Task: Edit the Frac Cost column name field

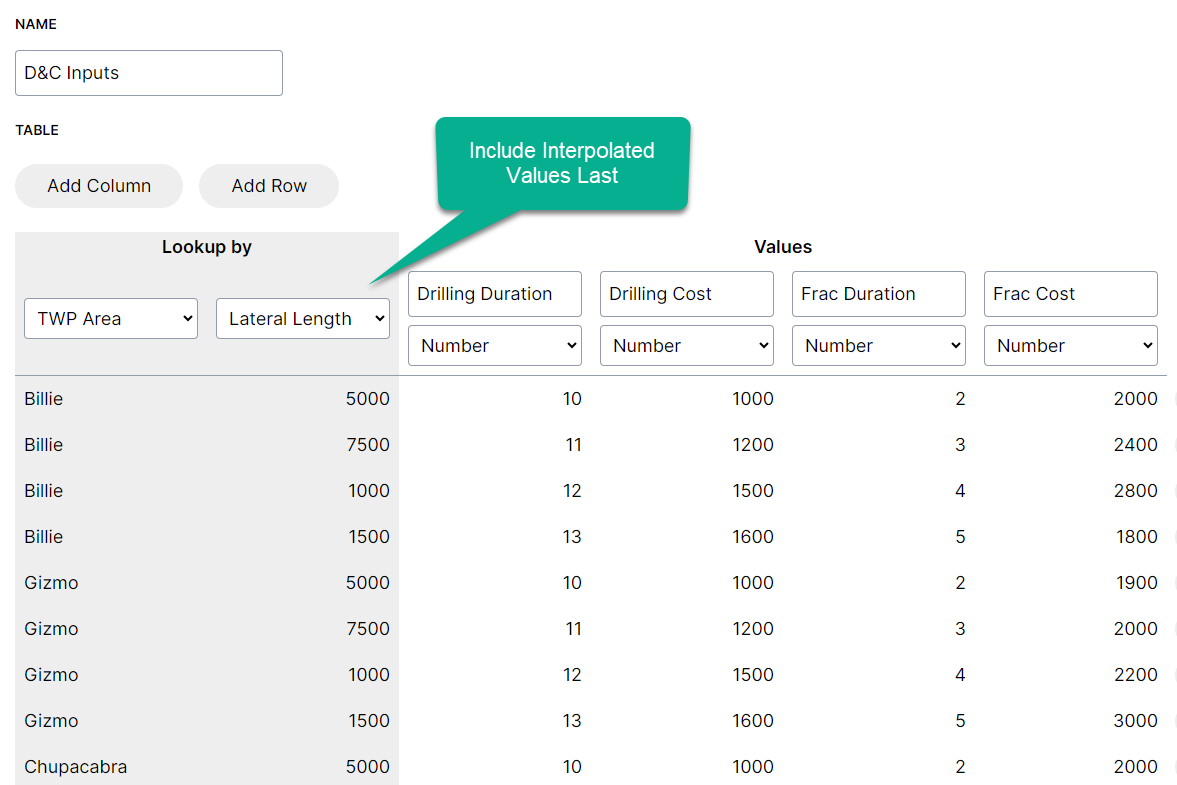Action: [x=1071, y=294]
